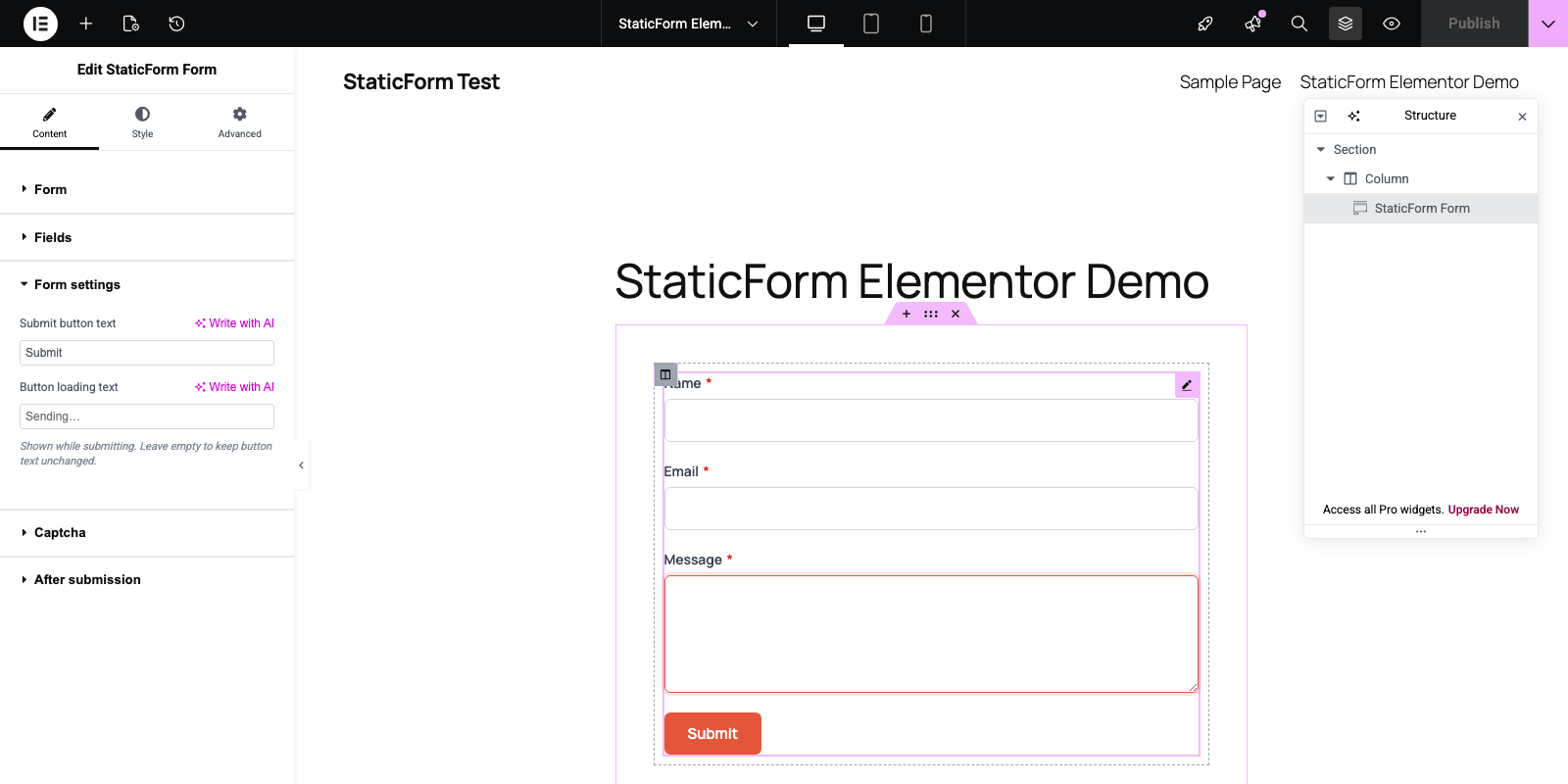The width and height of the screenshot is (1568, 784).
Task: Click the Add Element plus icon
Action: (x=86, y=24)
